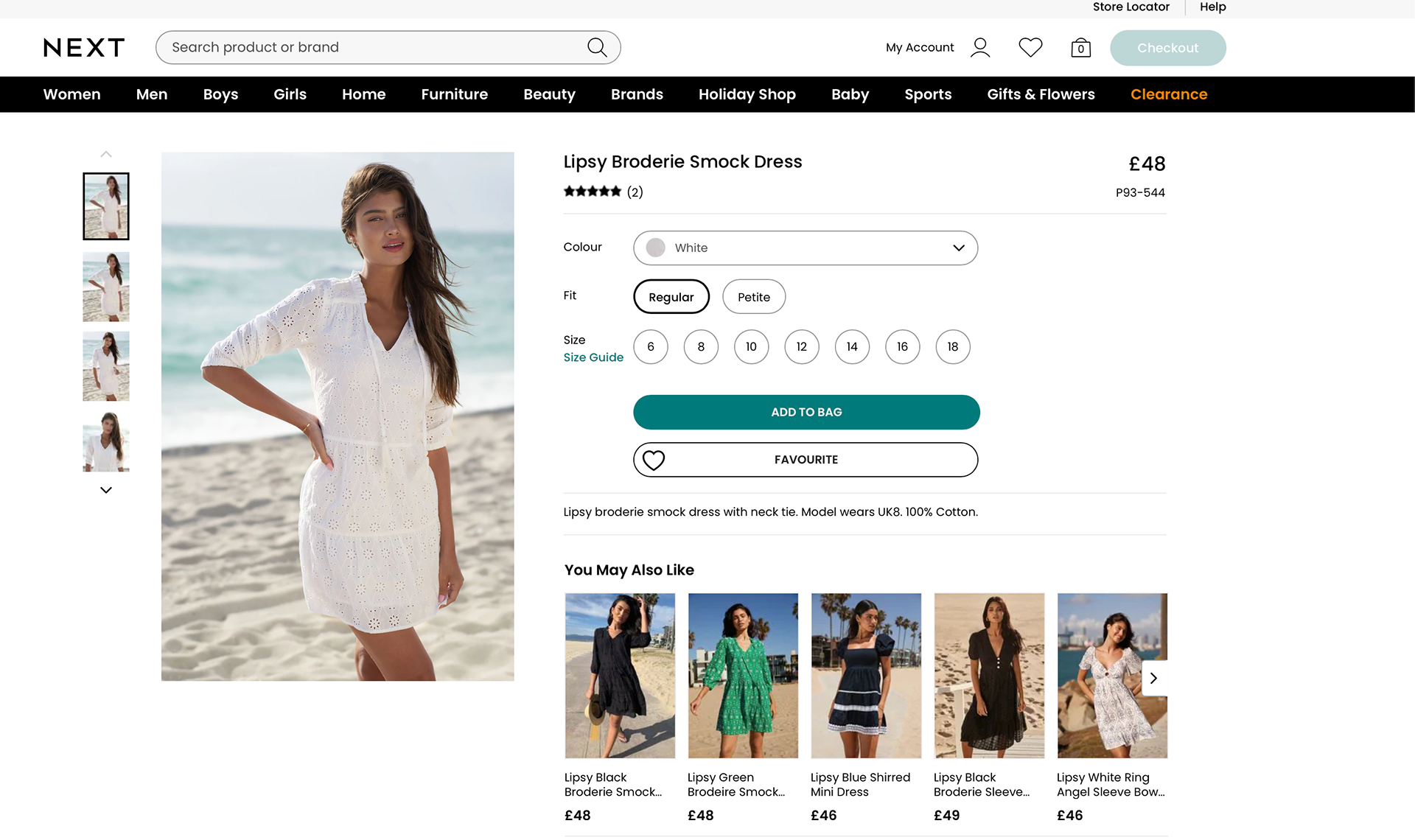Click the white colour swatch circle
This screenshot has height=840, width=1415.
(656, 248)
